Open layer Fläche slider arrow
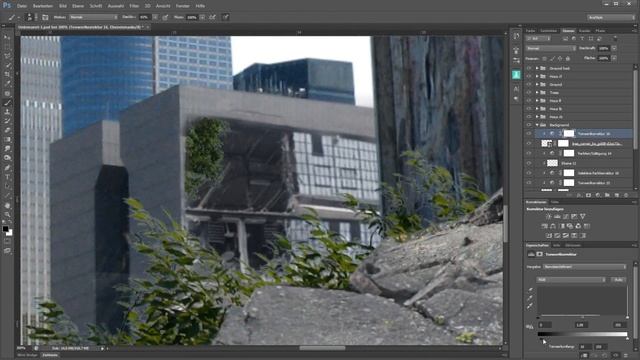This screenshot has height=360, width=640. coord(614,58)
